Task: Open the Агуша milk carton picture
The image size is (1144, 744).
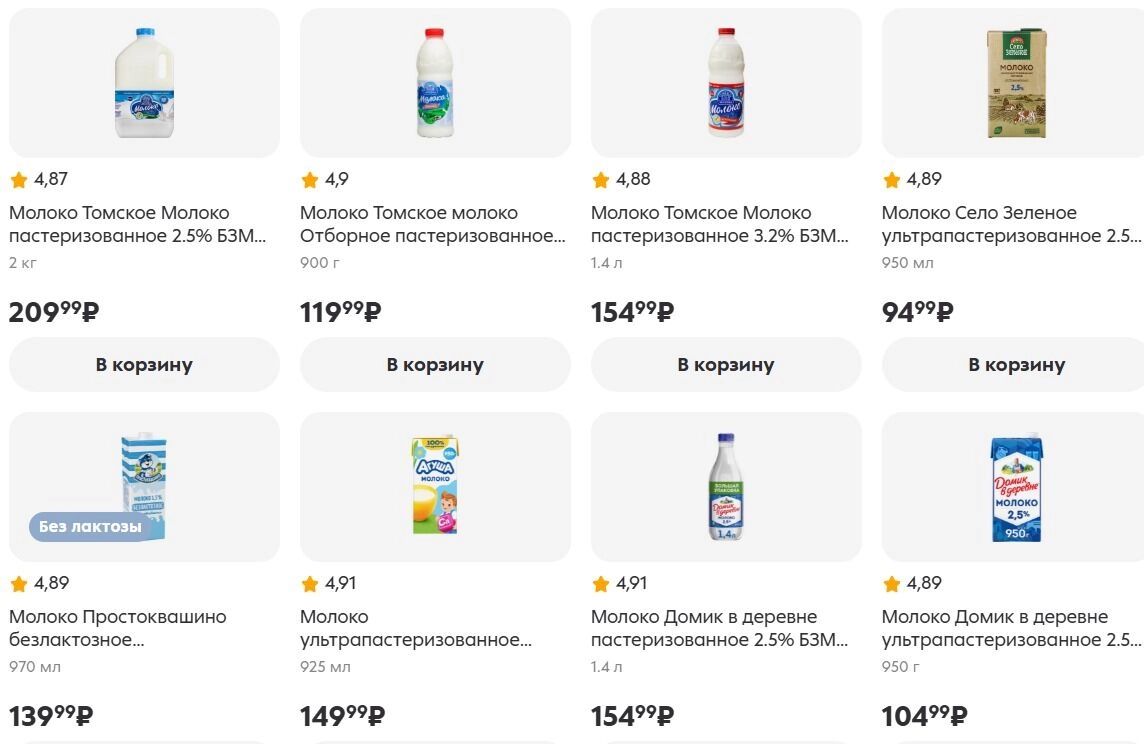Action: pos(435,486)
